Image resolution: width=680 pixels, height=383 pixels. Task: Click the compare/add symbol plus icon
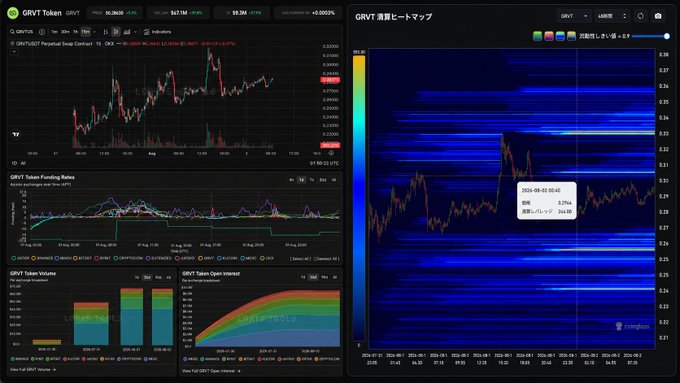[x=42, y=32]
